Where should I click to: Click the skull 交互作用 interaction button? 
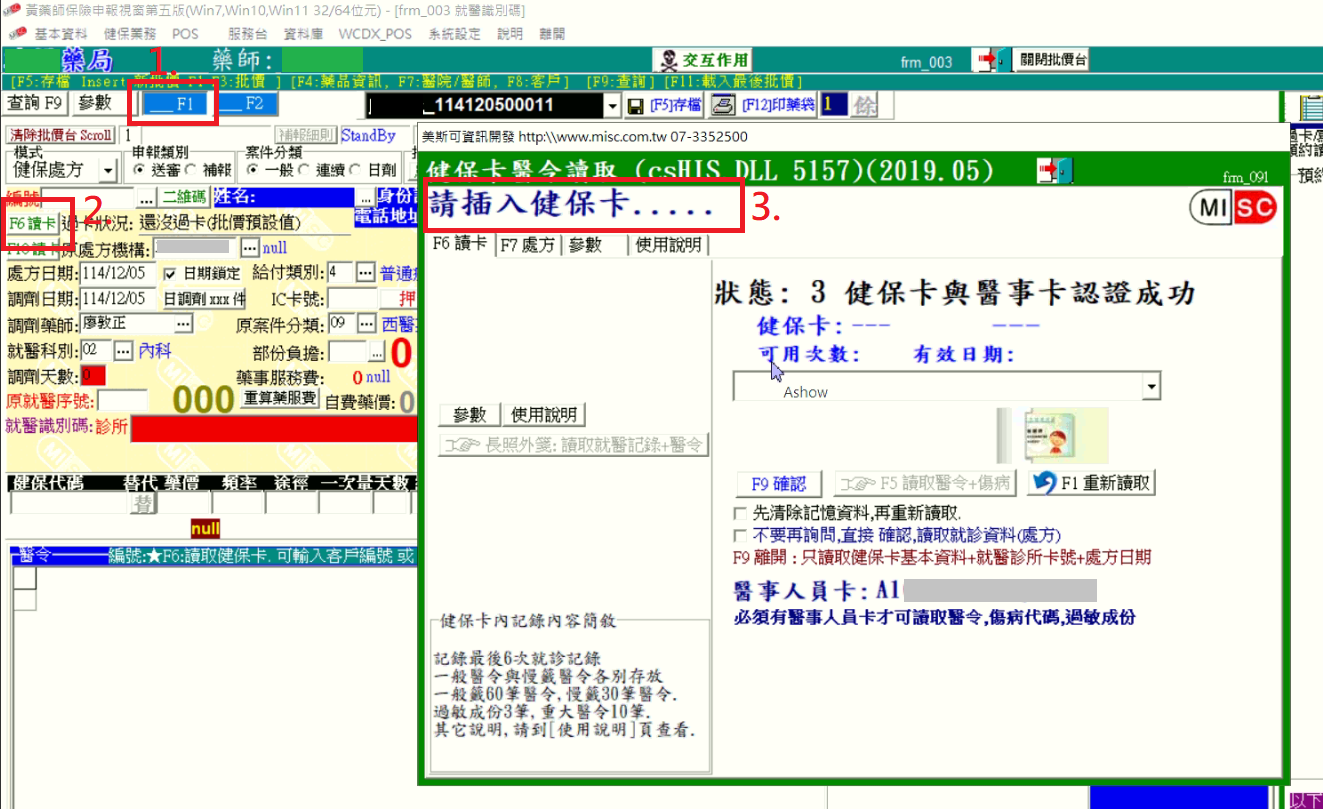click(x=702, y=61)
